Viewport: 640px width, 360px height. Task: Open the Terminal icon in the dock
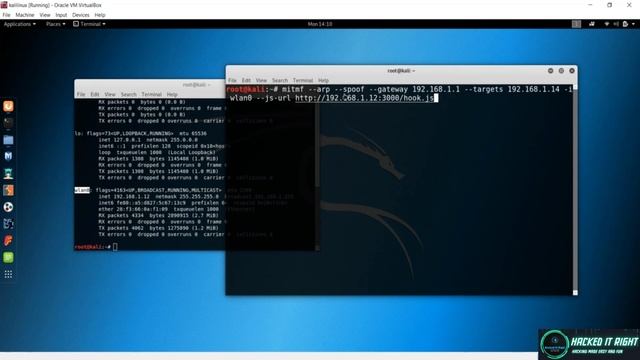point(8,123)
